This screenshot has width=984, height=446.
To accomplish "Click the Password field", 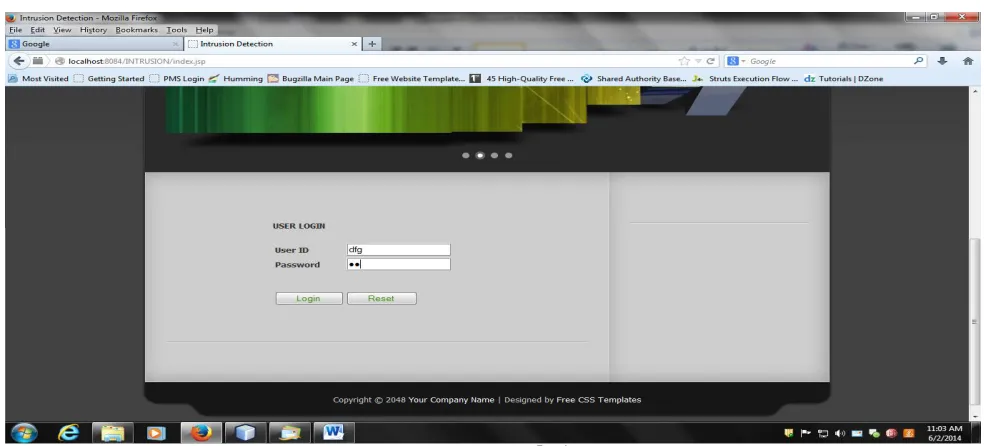I will 398,264.
